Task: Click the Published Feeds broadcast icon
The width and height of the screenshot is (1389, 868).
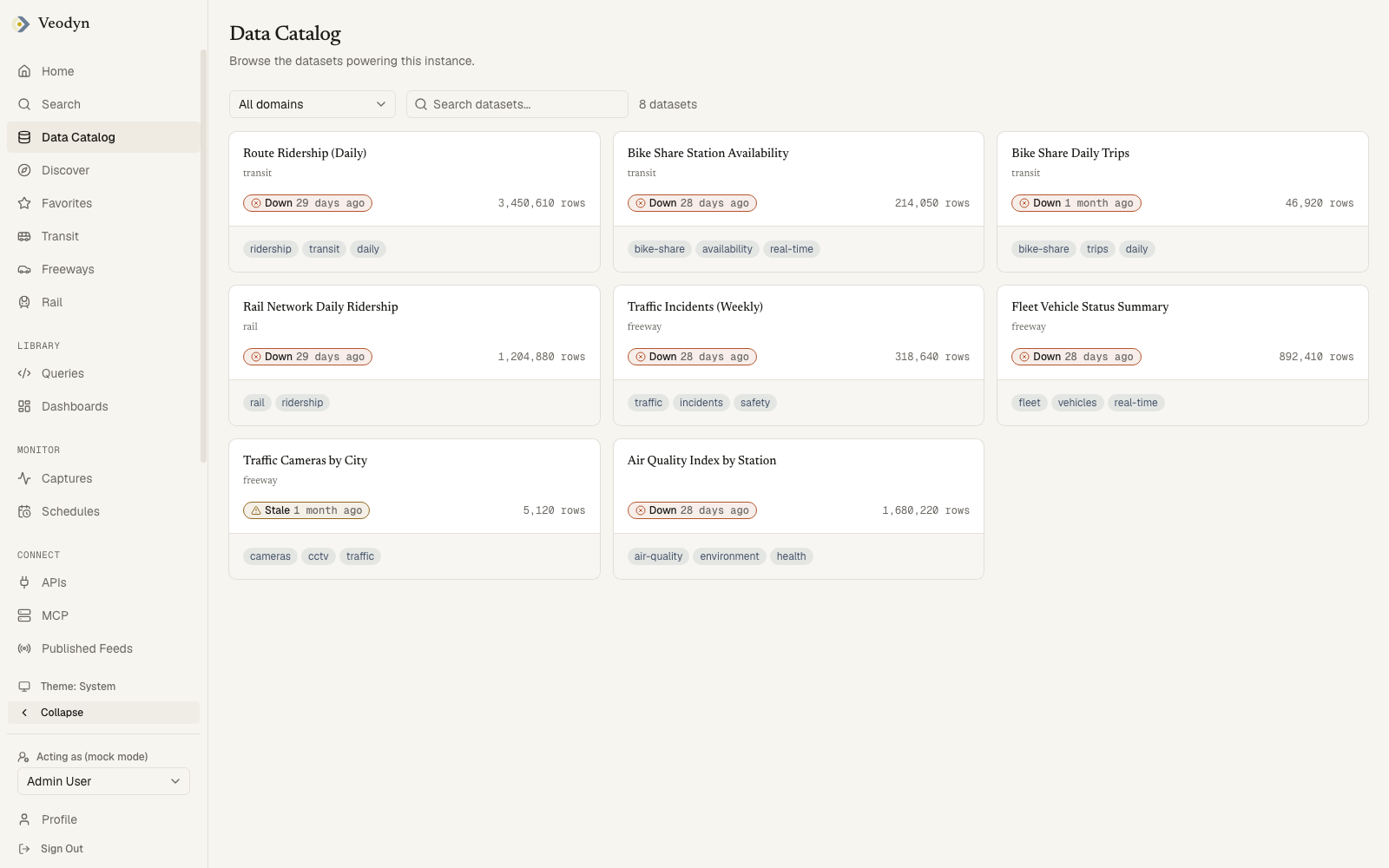Action: click(x=24, y=648)
